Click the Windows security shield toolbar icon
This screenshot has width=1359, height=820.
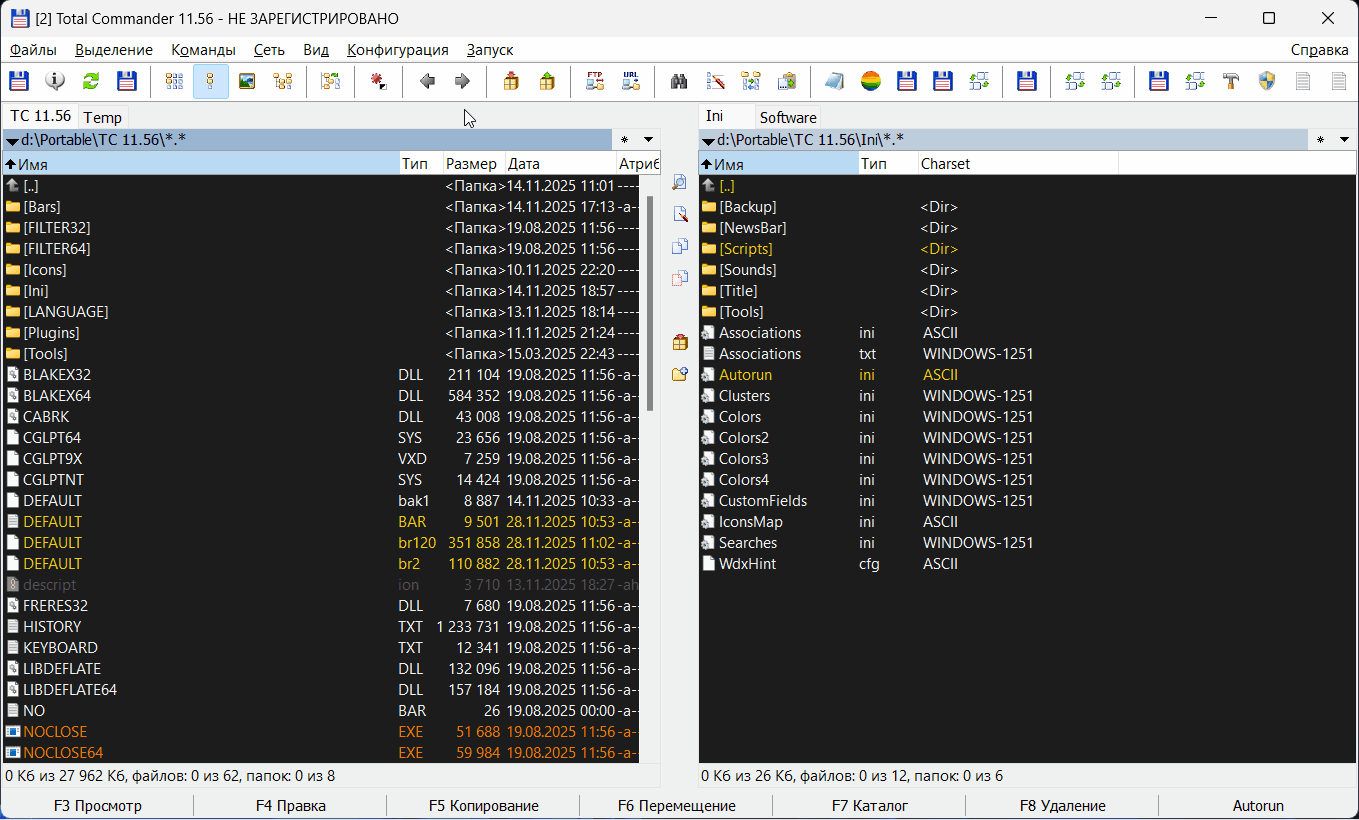coord(1267,82)
